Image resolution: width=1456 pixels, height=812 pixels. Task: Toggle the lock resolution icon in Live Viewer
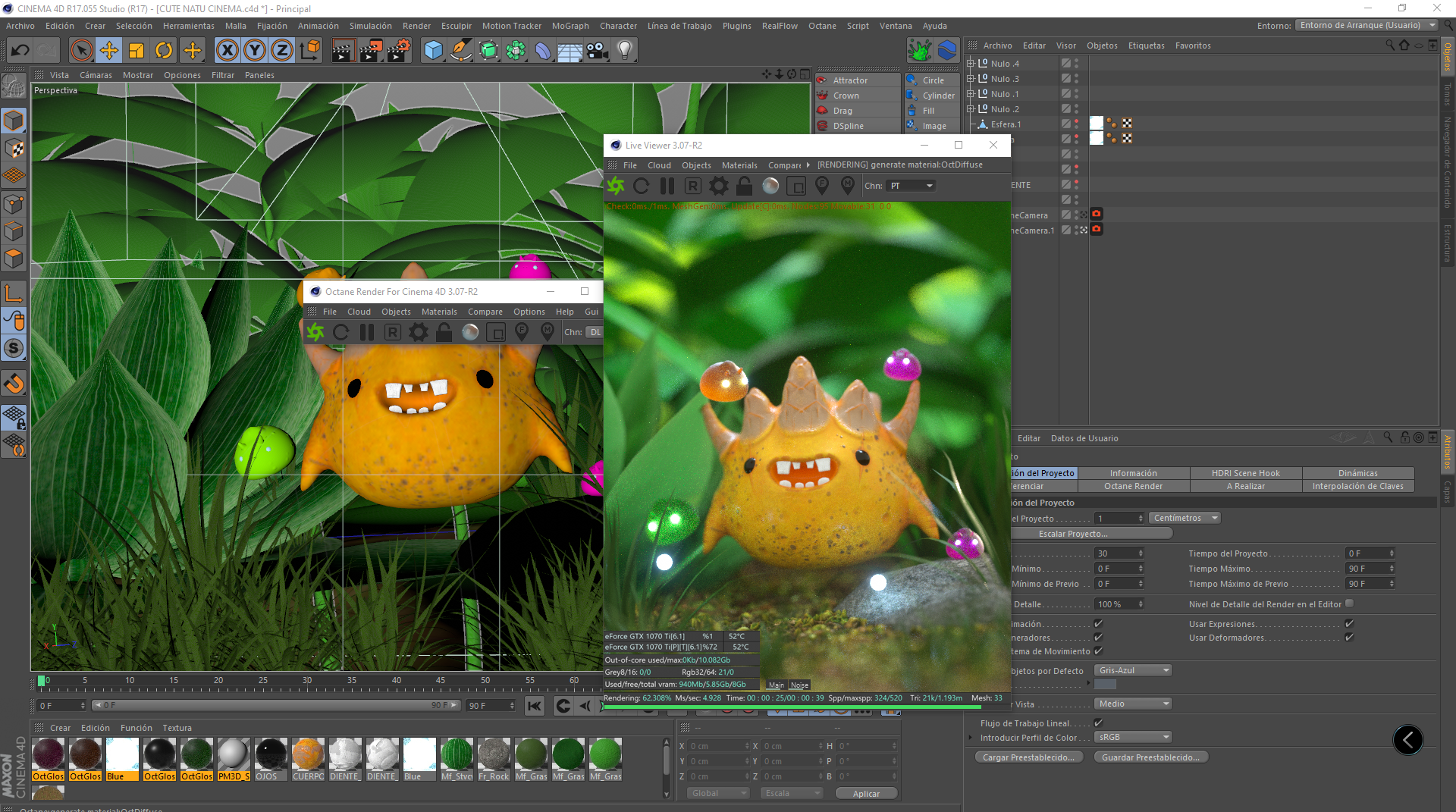pos(745,186)
